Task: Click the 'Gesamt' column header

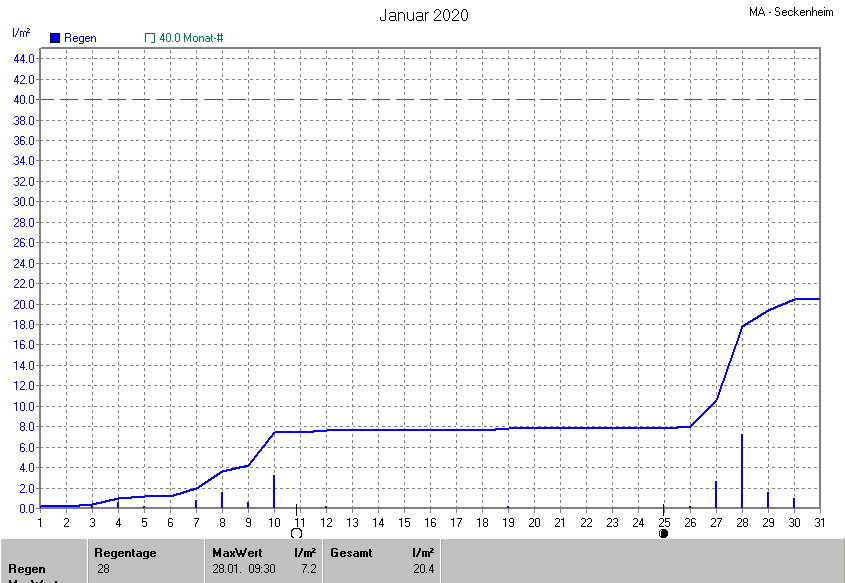Action: (351, 552)
